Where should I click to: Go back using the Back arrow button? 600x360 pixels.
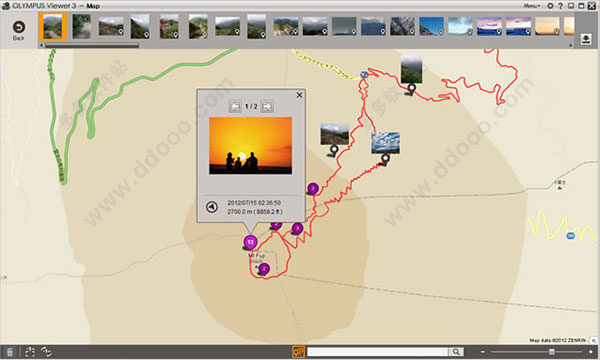(19, 28)
